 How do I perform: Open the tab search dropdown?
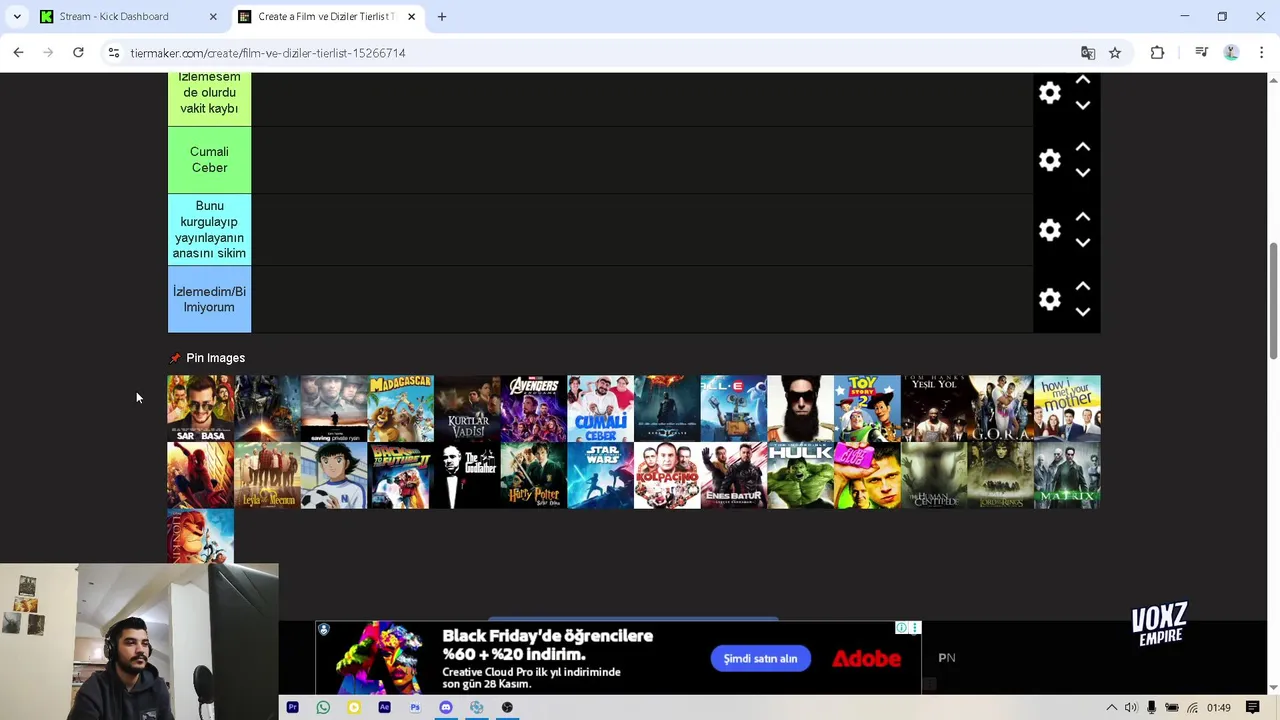17,16
